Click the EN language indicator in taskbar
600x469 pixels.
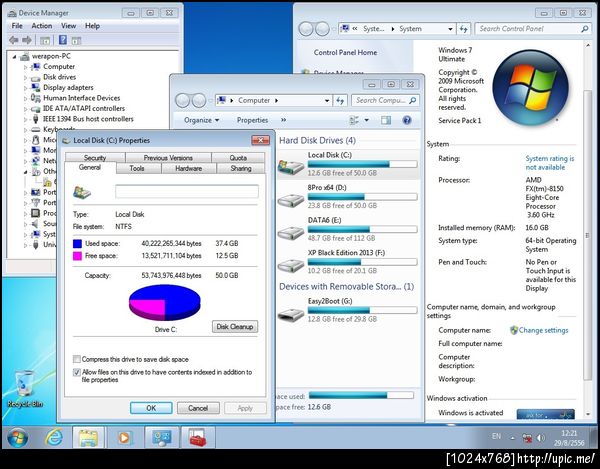496,436
